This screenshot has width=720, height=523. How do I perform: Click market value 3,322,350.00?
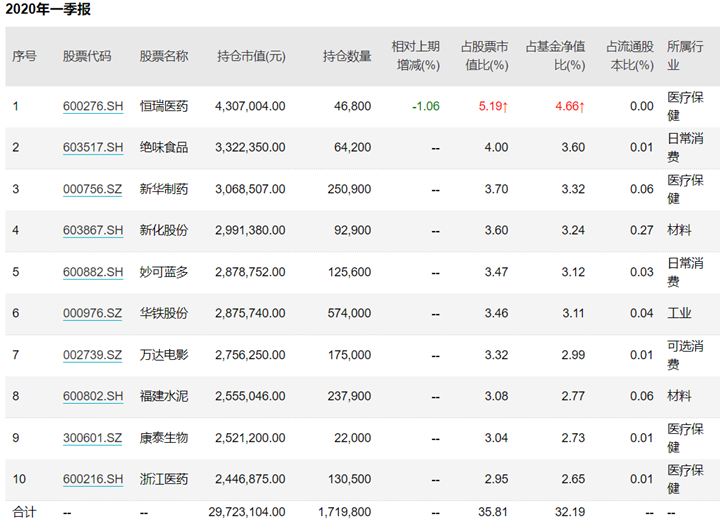click(250, 147)
